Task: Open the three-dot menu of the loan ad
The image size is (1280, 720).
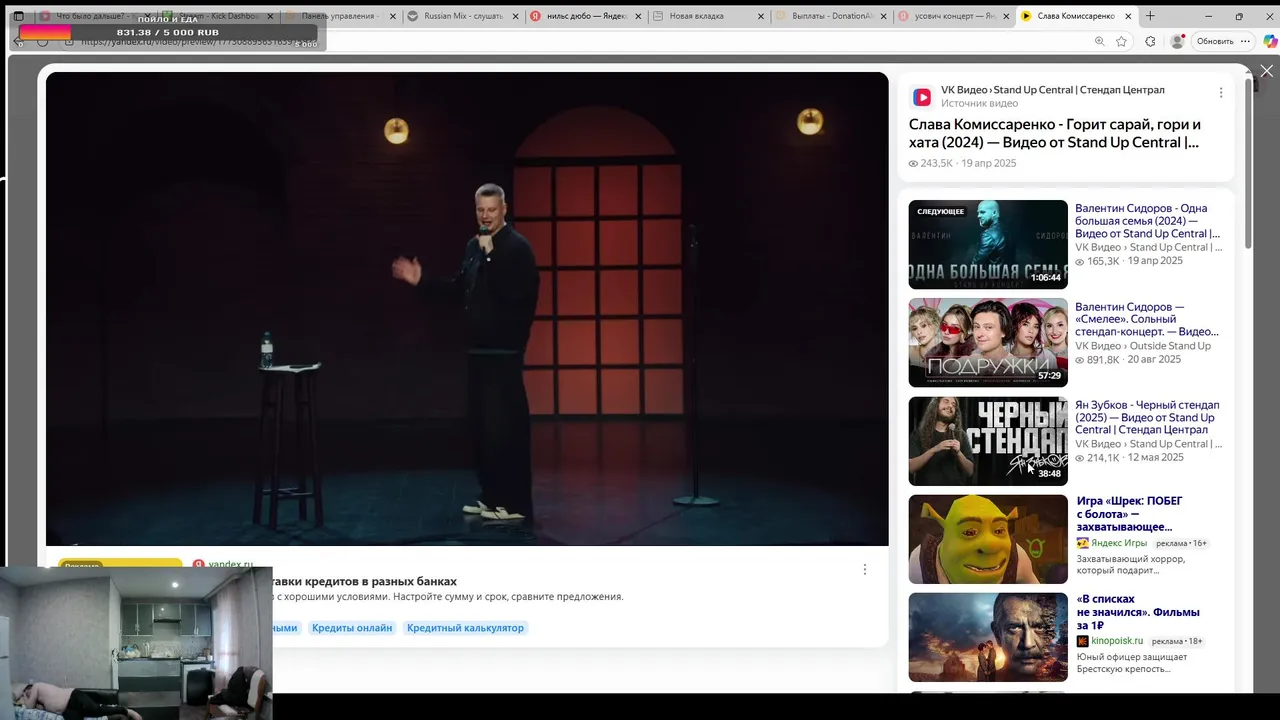Action: tap(865, 569)
